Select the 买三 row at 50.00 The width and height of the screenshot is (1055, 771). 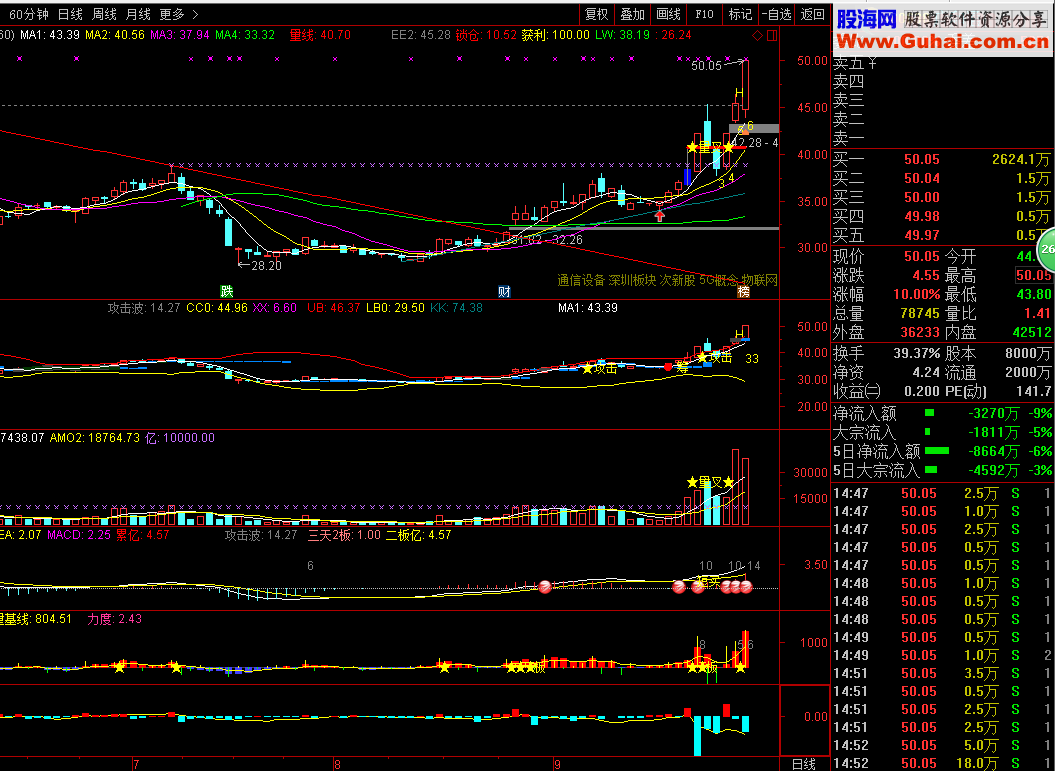(x=942, y=197)
